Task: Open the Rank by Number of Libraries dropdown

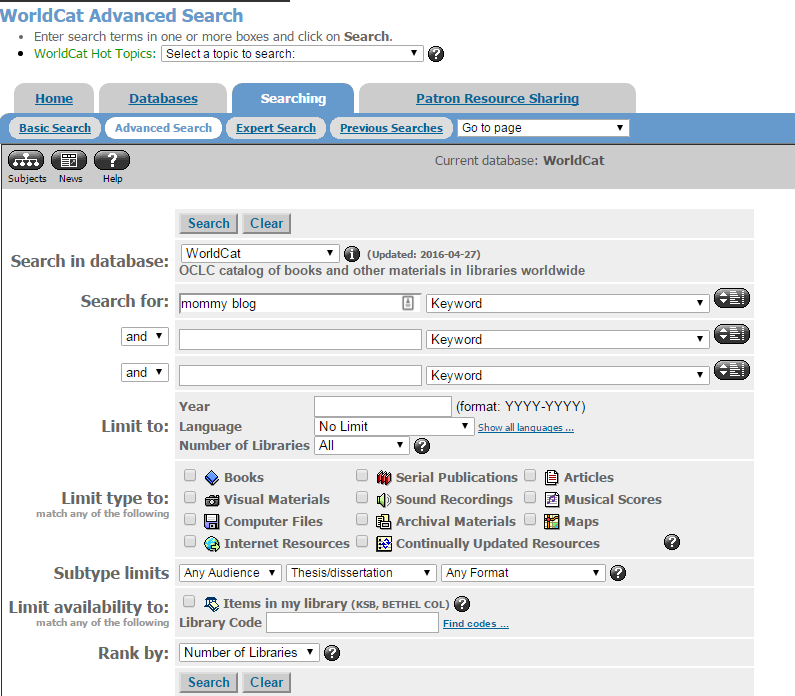Action: tap(249, 652)
